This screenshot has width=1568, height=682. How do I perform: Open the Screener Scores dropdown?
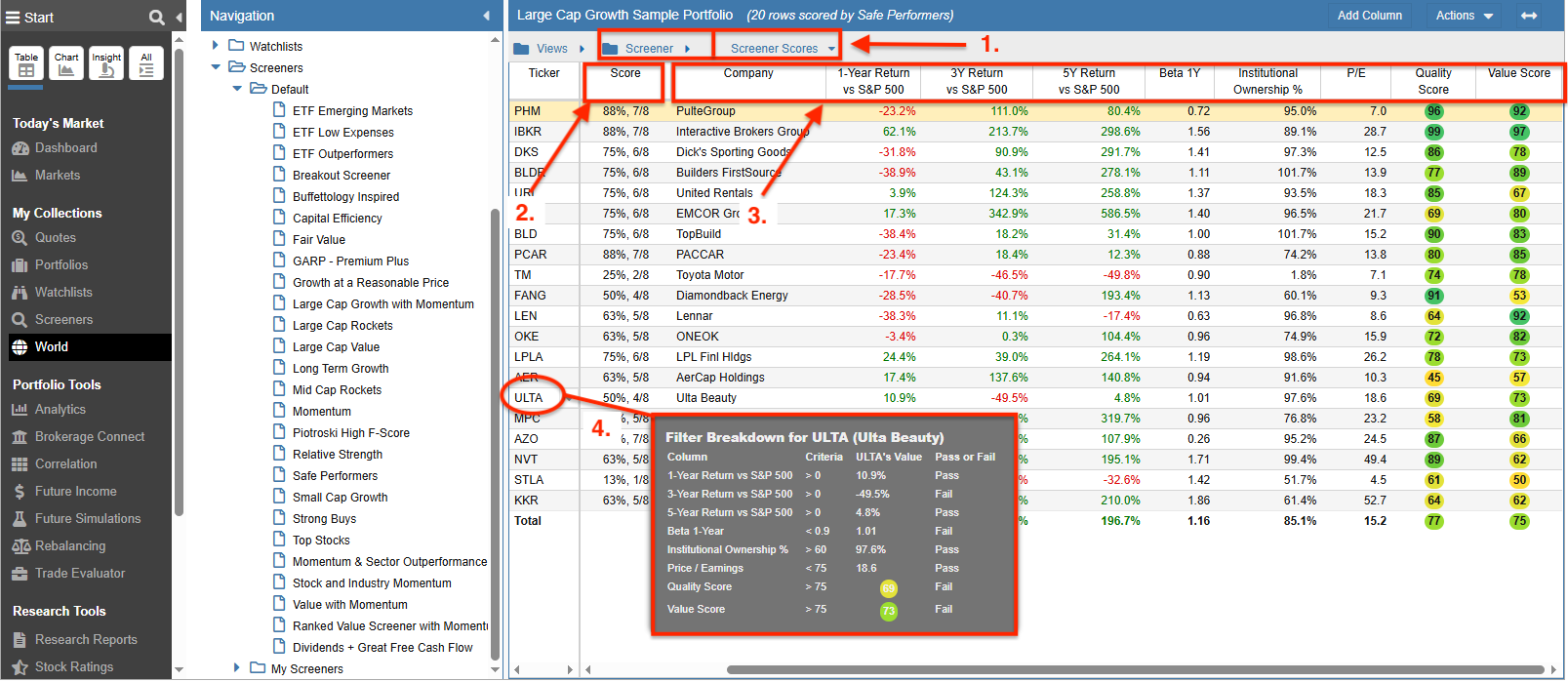(x=783, y=49)
